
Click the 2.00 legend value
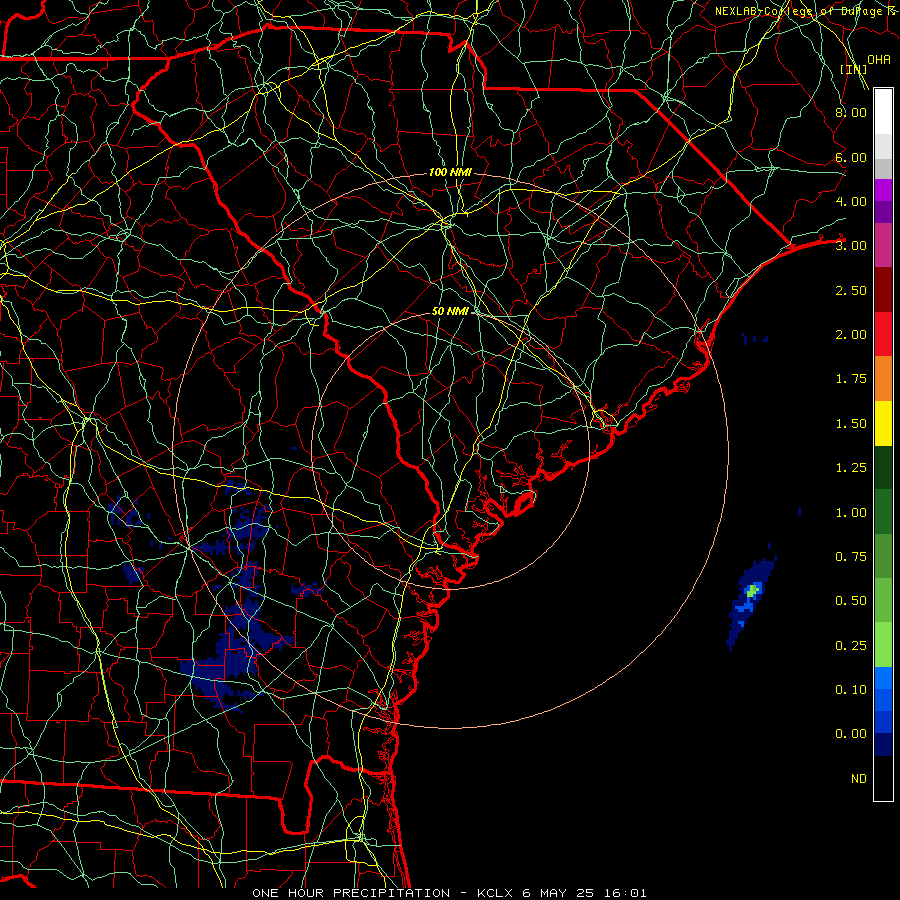851,335
